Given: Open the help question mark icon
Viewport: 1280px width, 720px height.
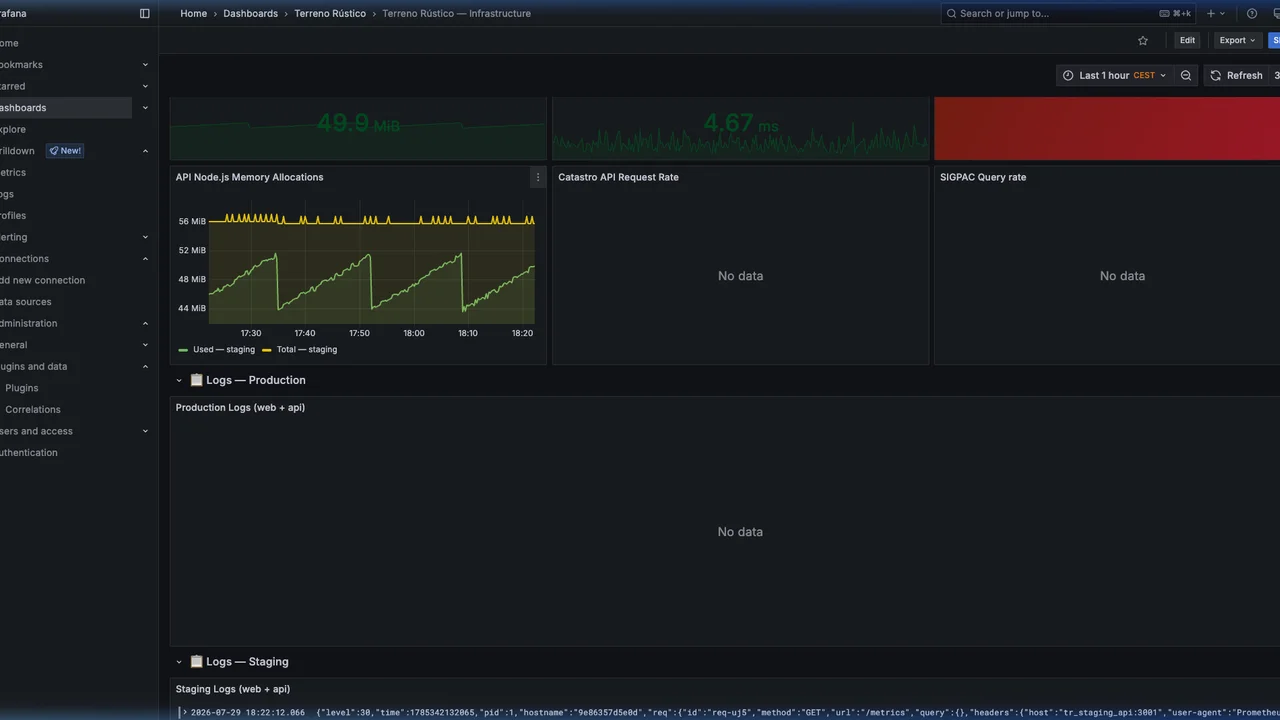Looking at the screenshot, I should pos(1252,14).
